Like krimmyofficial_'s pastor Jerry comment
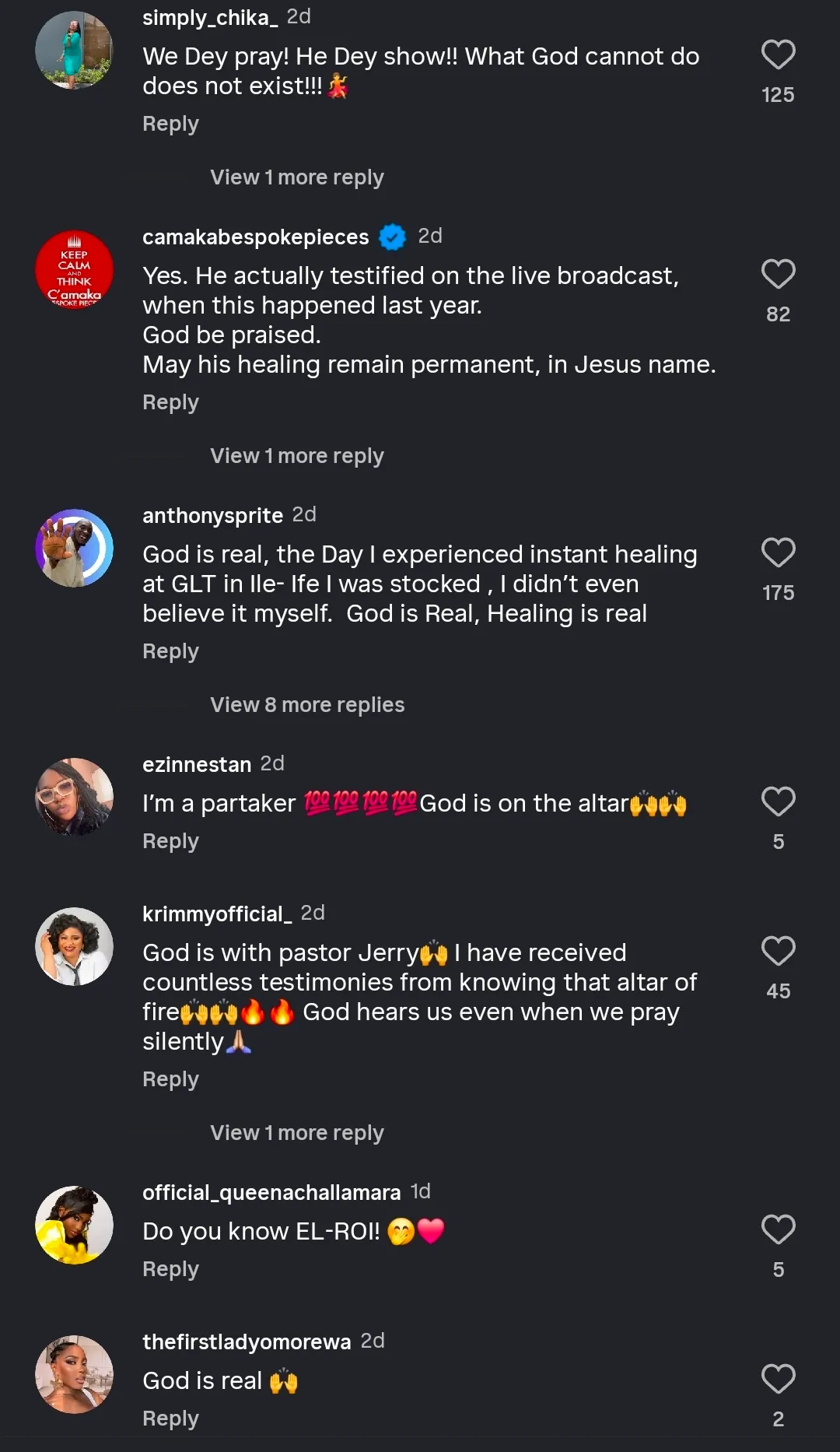The width and height of the screenshot is (840, 1452). (x=778, y=952)
